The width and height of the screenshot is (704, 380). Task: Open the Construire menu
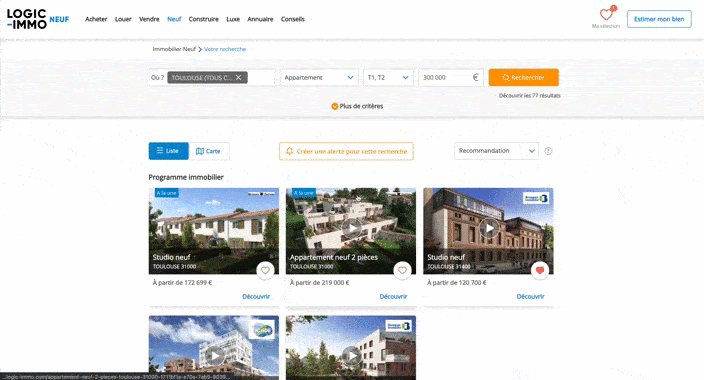point(203,19)
